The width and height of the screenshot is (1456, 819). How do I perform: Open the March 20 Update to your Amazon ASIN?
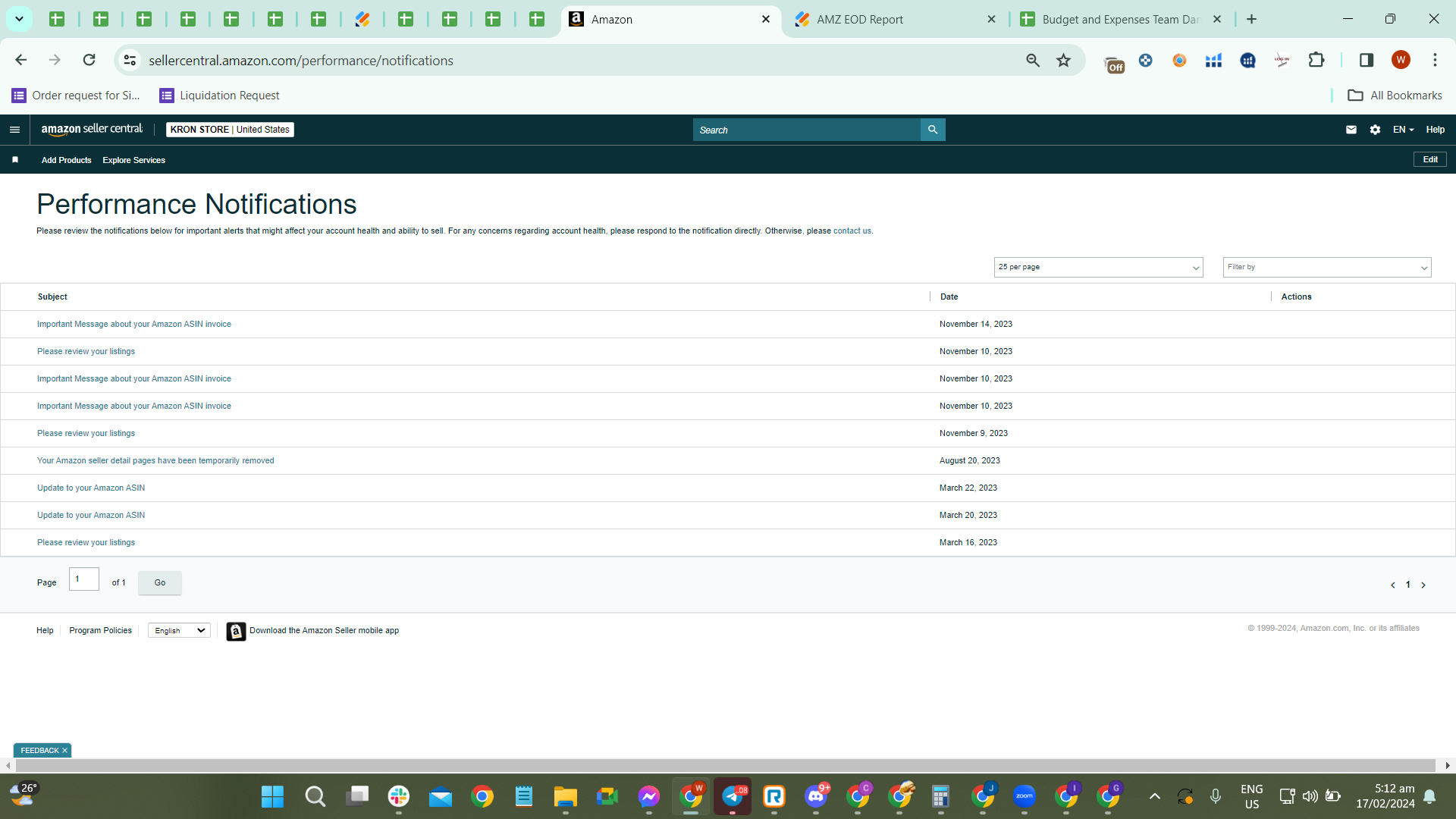coord(91,515)
